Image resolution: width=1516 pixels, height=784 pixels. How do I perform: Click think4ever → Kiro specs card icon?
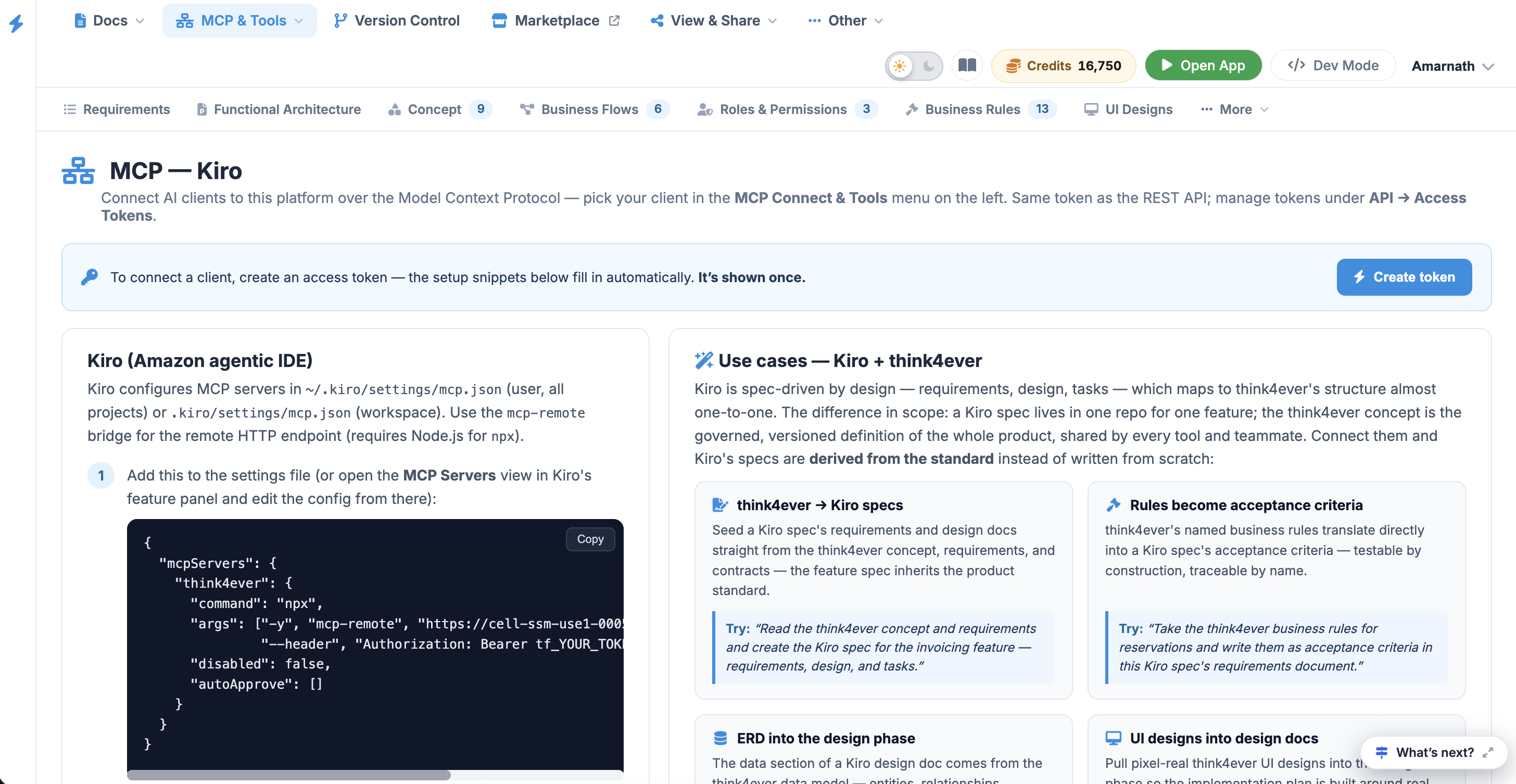point(721,505)
